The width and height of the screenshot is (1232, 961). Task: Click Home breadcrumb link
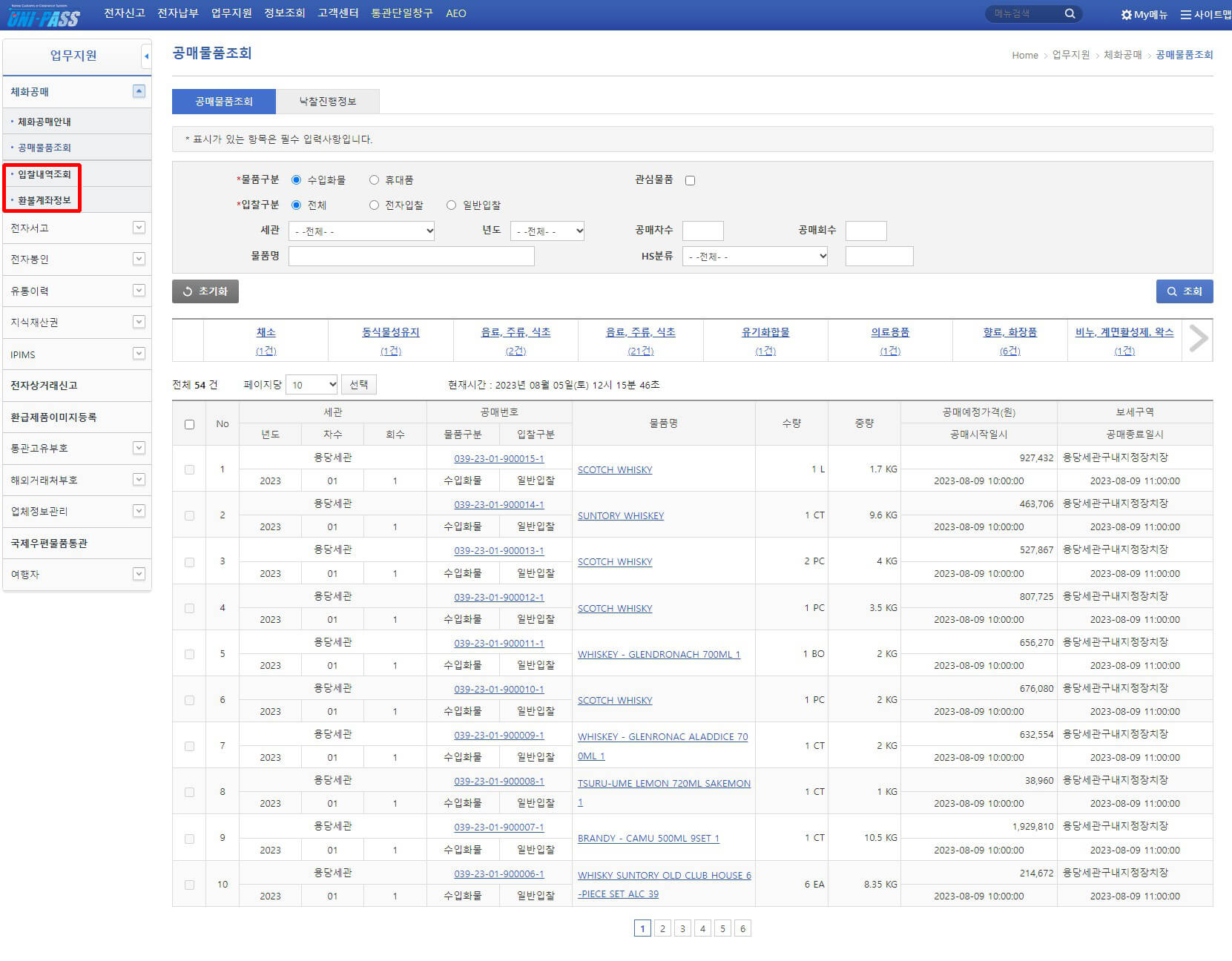[1025, 56]
